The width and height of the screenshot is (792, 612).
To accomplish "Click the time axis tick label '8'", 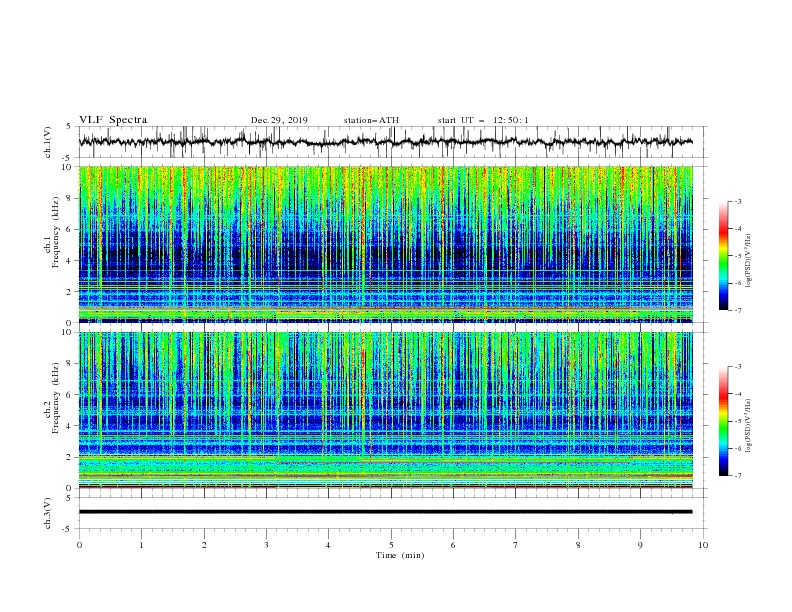I will tap(578, 545).
